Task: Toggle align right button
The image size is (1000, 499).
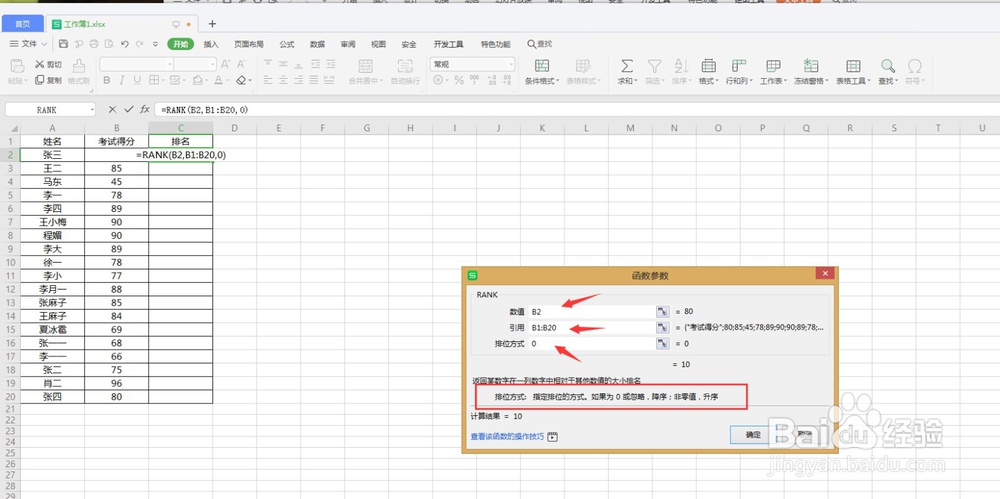Action: click(298, 80)
